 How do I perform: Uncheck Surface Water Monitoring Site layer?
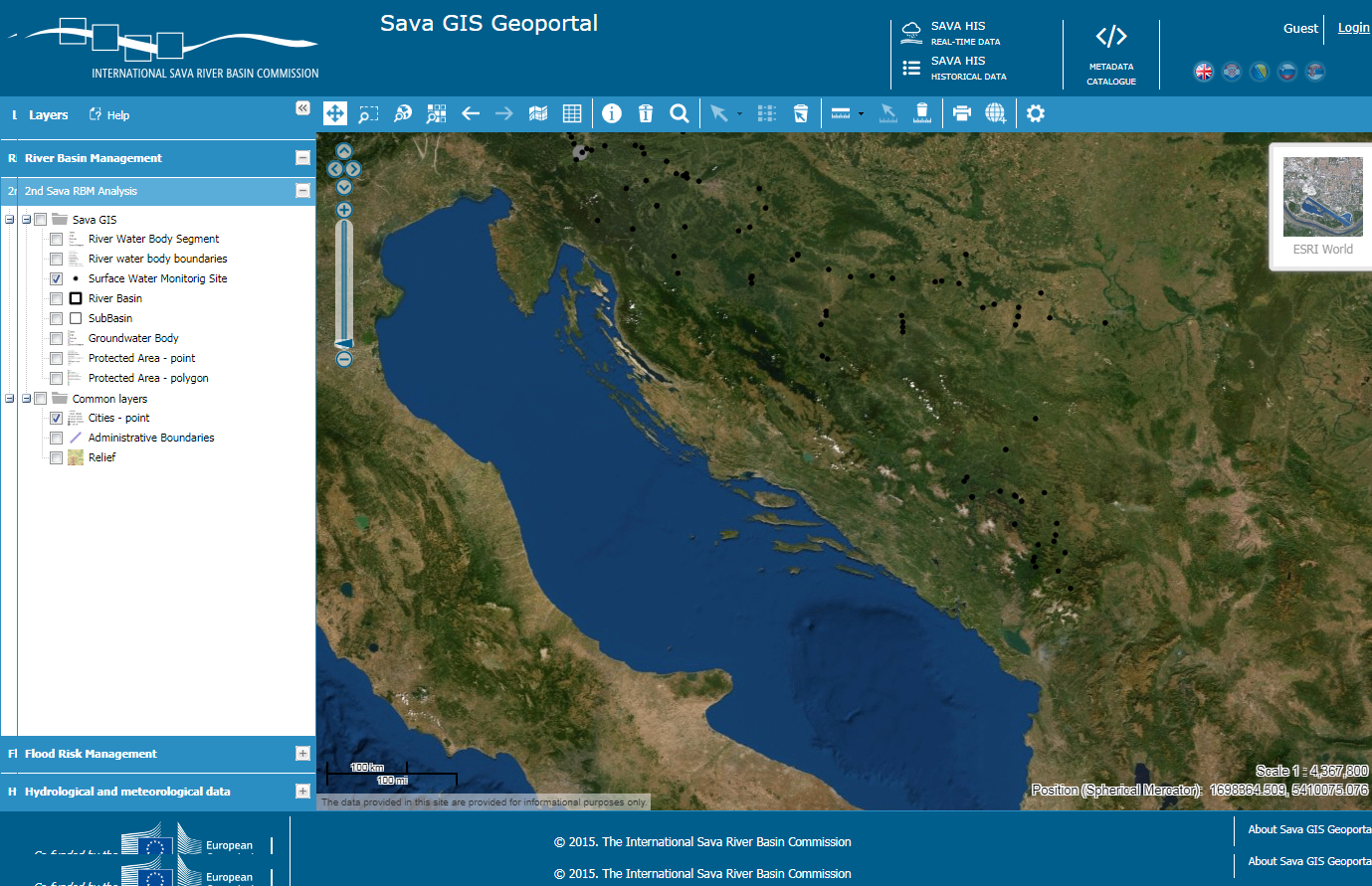coord(57,278)
